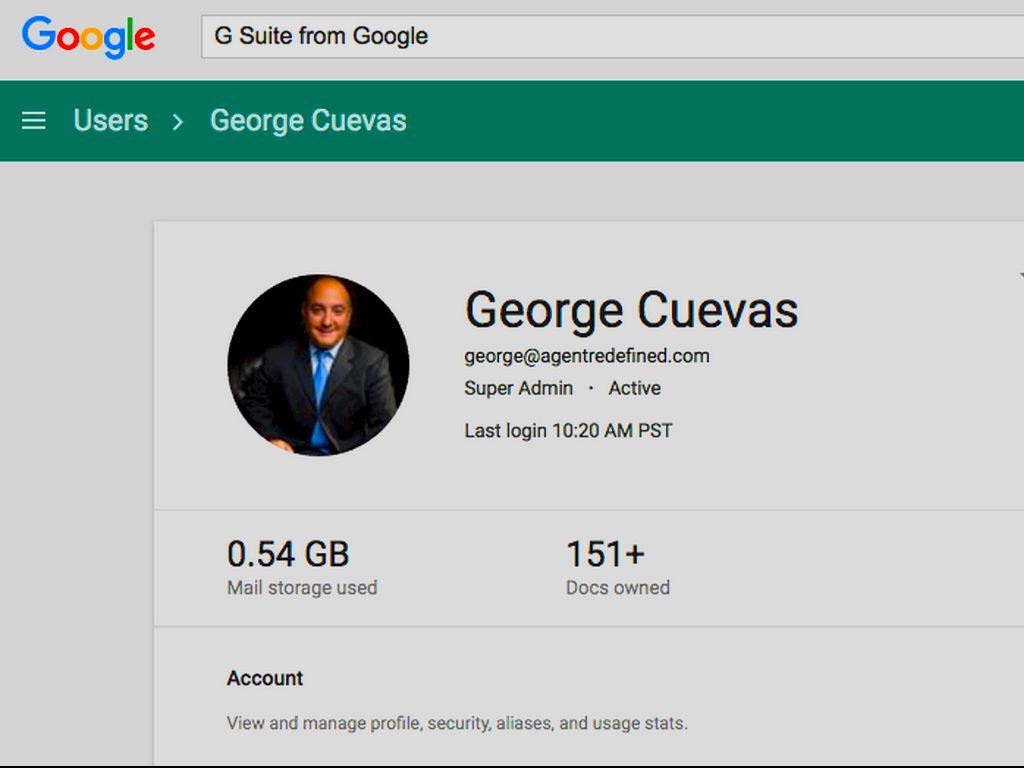Click the breadcrumb chevron separator

pos(178,121)
